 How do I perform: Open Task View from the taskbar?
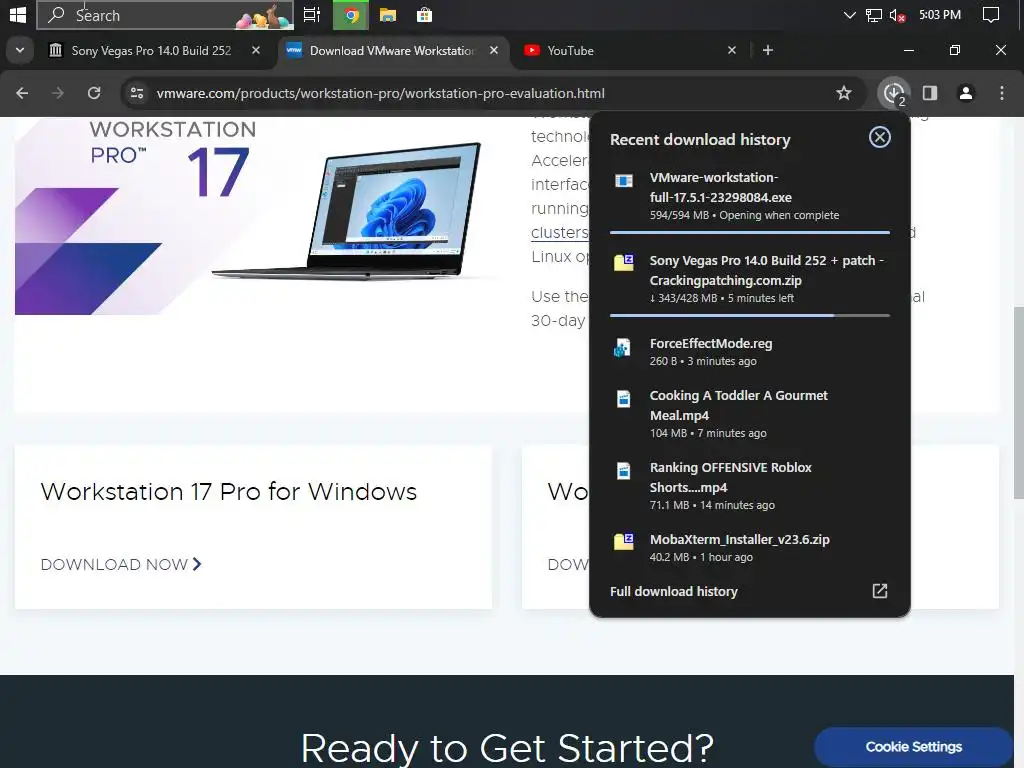click(x=312, y=15)
